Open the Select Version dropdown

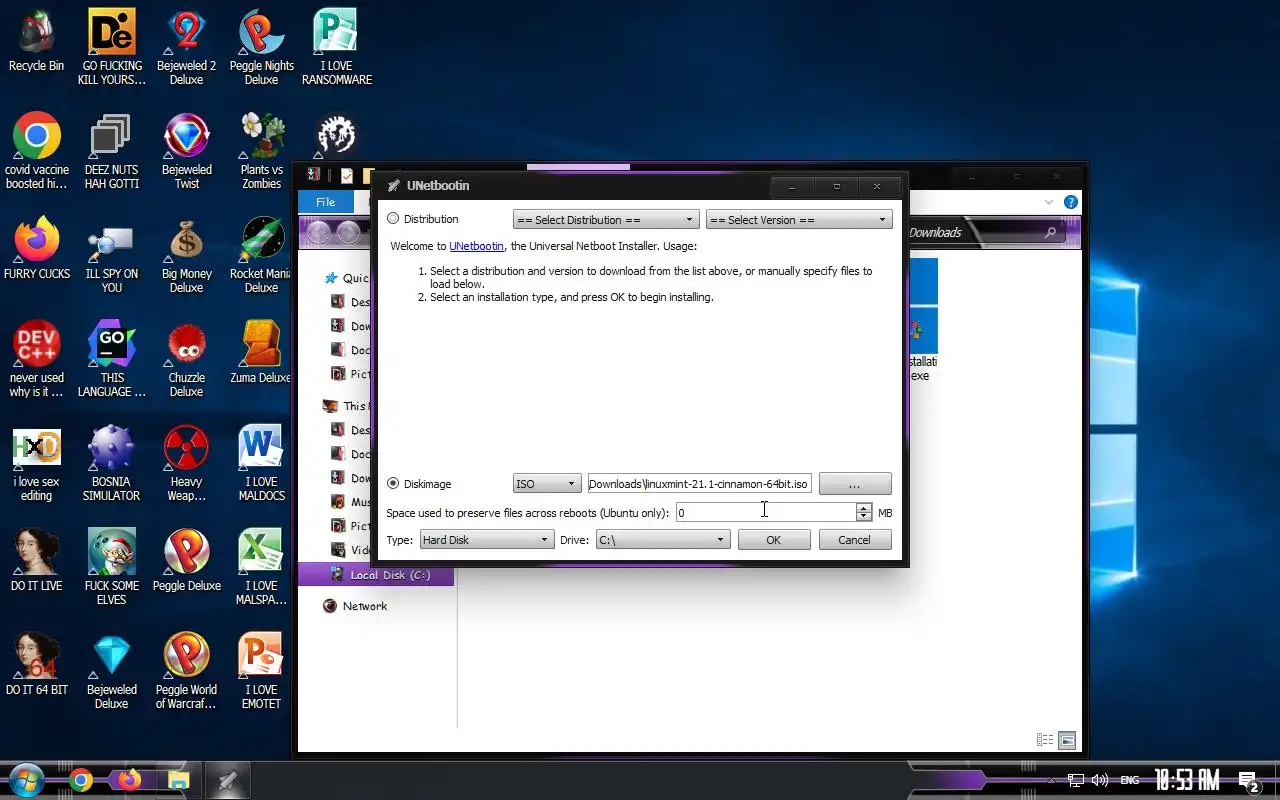coord(798,220)
